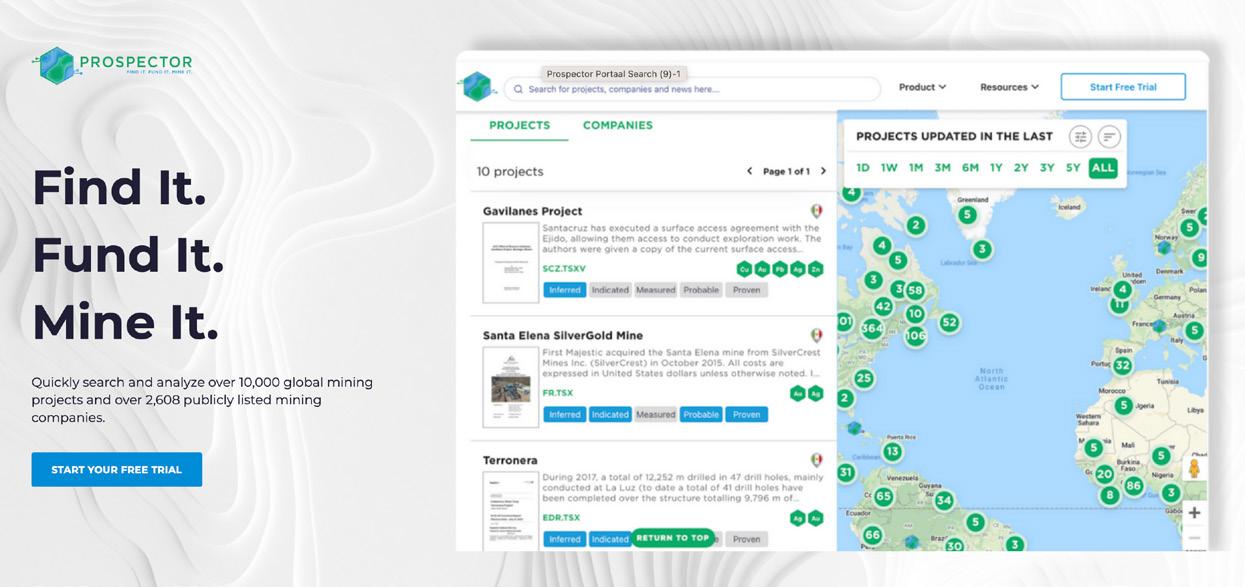Zoom in the map with the plus button
The height and width of the screenshot is (587, 1245).
[x=1194, y=512]
